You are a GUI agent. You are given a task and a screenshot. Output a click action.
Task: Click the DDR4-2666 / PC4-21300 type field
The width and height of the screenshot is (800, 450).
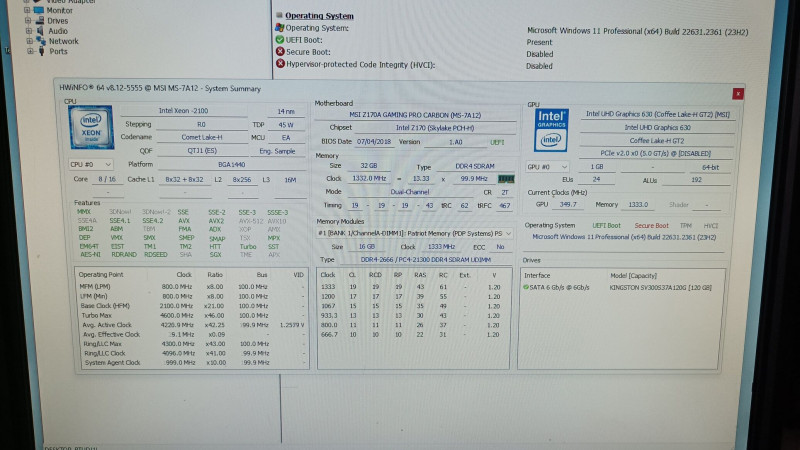426,260
